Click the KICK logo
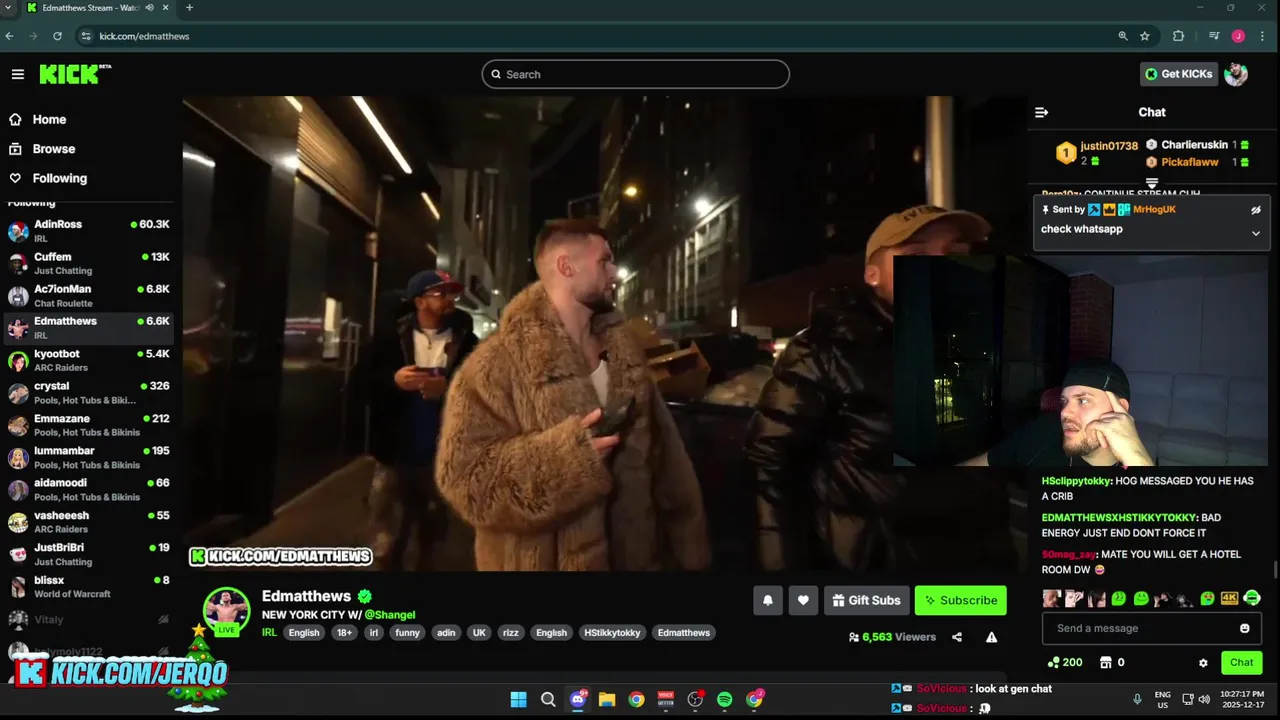 coord(75,74)
